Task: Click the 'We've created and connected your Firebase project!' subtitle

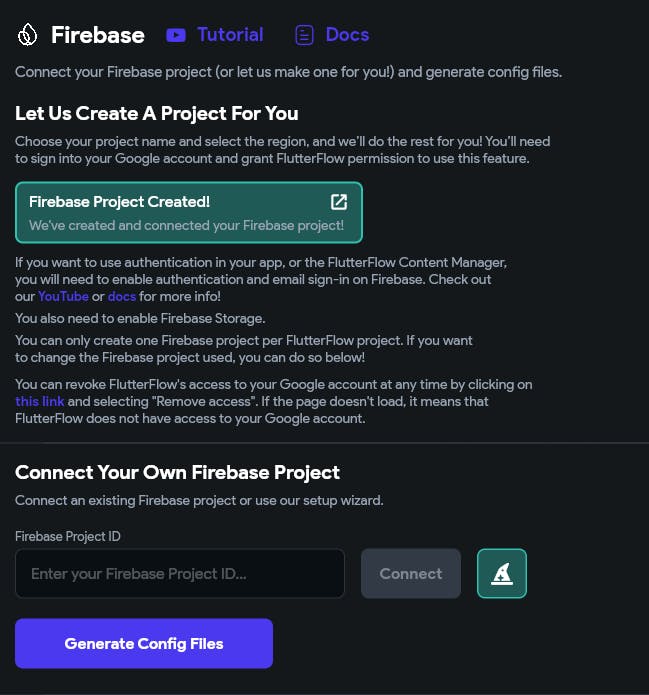Action: (186, 225)
